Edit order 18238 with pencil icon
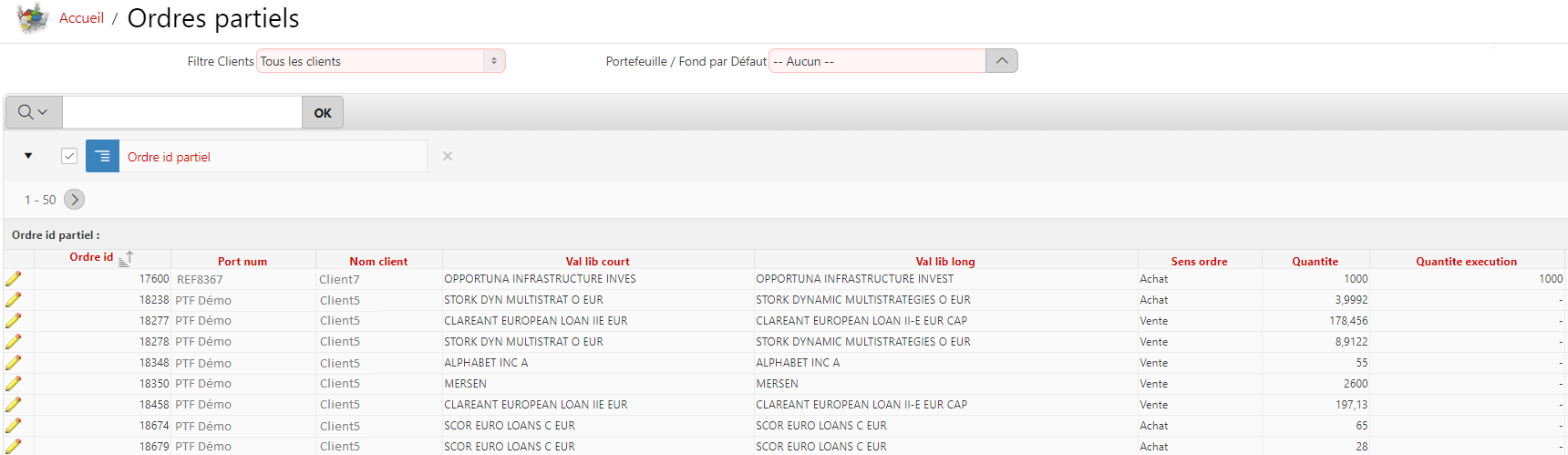 click(14, 300)
